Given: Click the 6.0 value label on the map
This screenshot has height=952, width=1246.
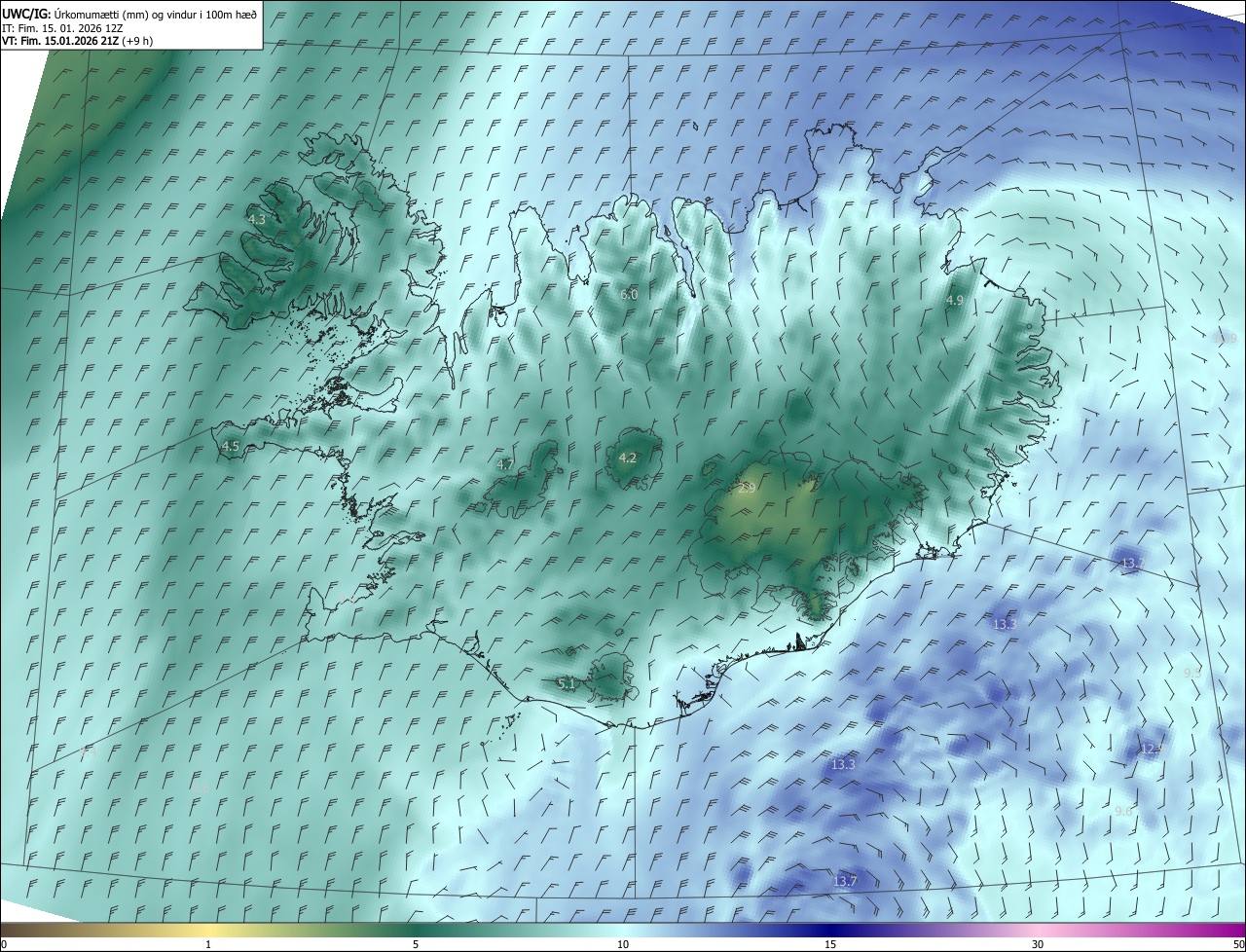Looking at the screenshot, I should coord(629,294).
